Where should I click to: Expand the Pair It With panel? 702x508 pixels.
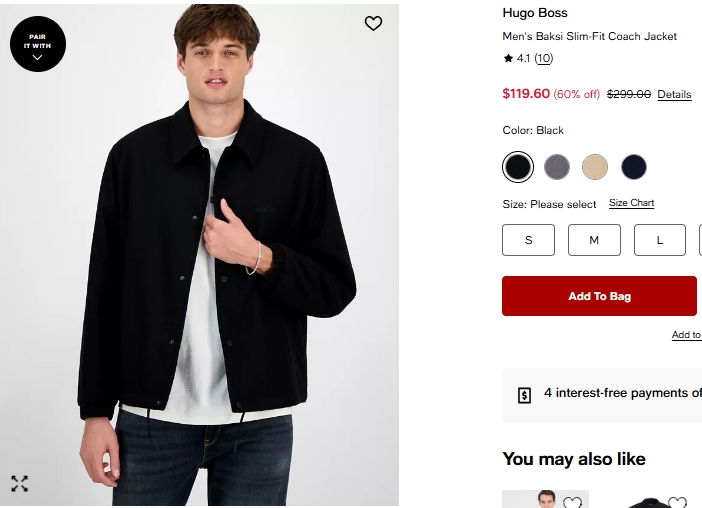(x=38, y=45)
